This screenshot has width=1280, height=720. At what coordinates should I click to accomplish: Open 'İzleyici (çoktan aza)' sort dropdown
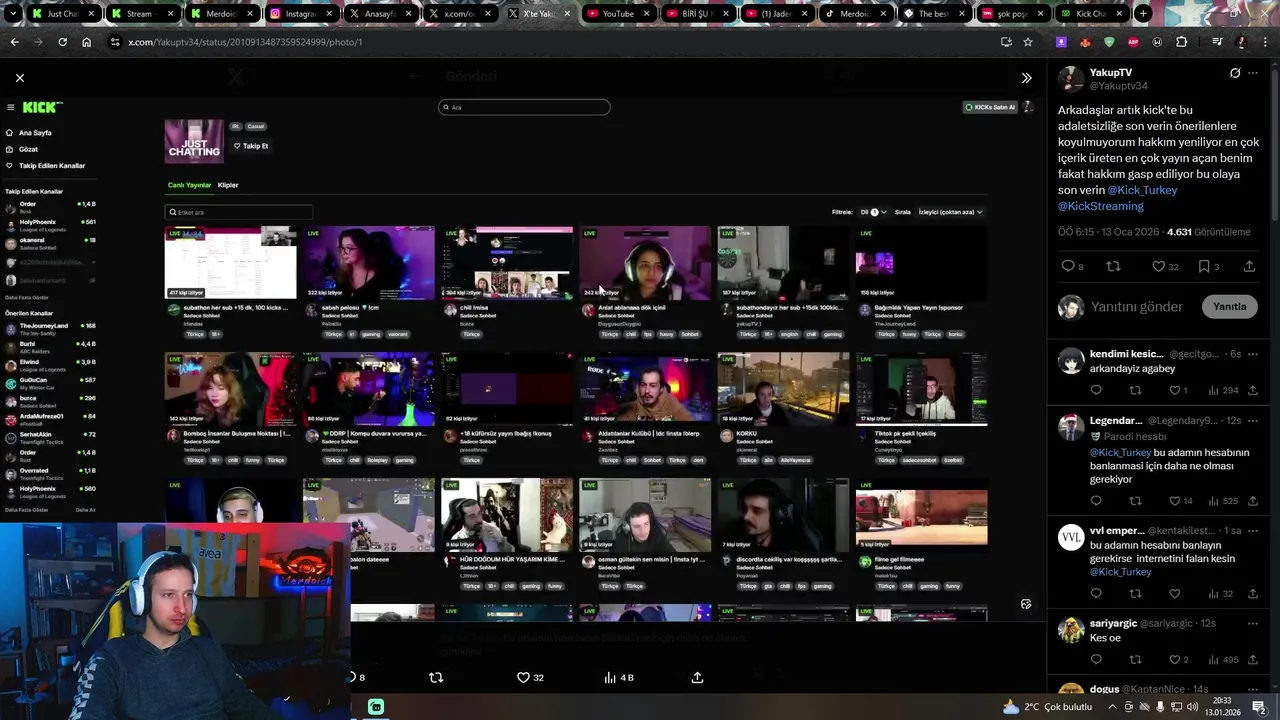(951, 212)
